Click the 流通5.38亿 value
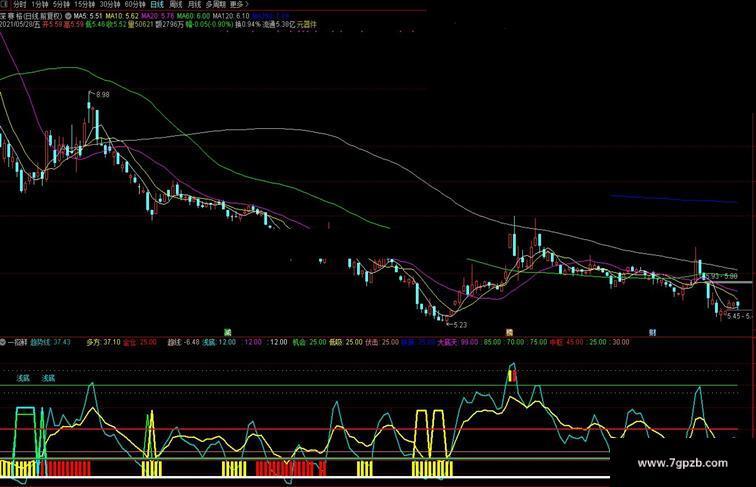Image resolution: width=756 pixels, height=487 pixels. (278, 24)
